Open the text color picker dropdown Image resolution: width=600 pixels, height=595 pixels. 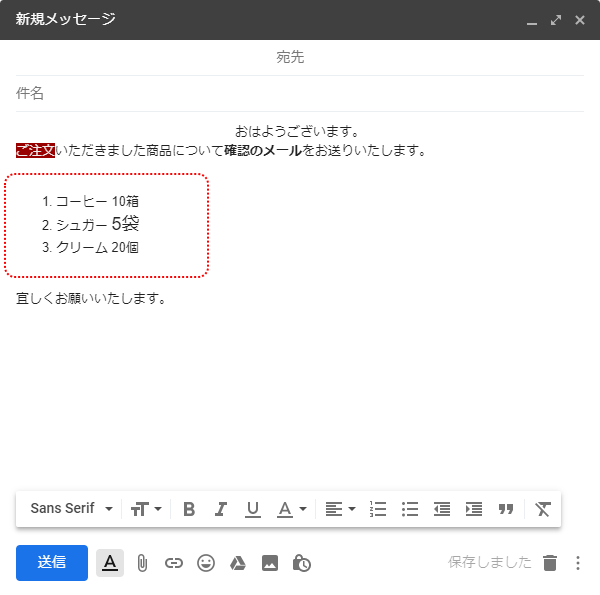point(292,509)
